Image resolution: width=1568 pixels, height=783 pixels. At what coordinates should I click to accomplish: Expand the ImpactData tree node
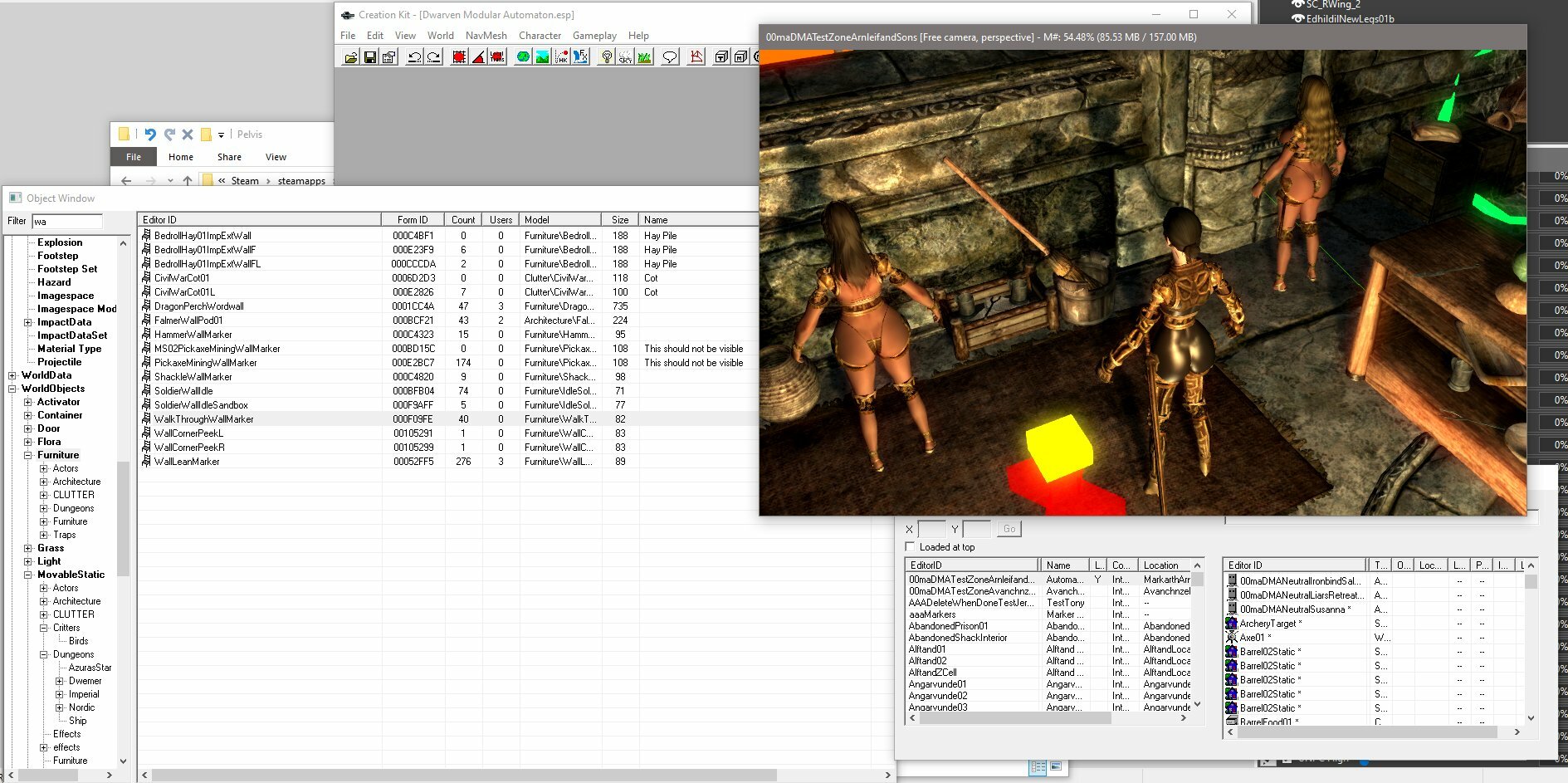[x=28, y=322]
